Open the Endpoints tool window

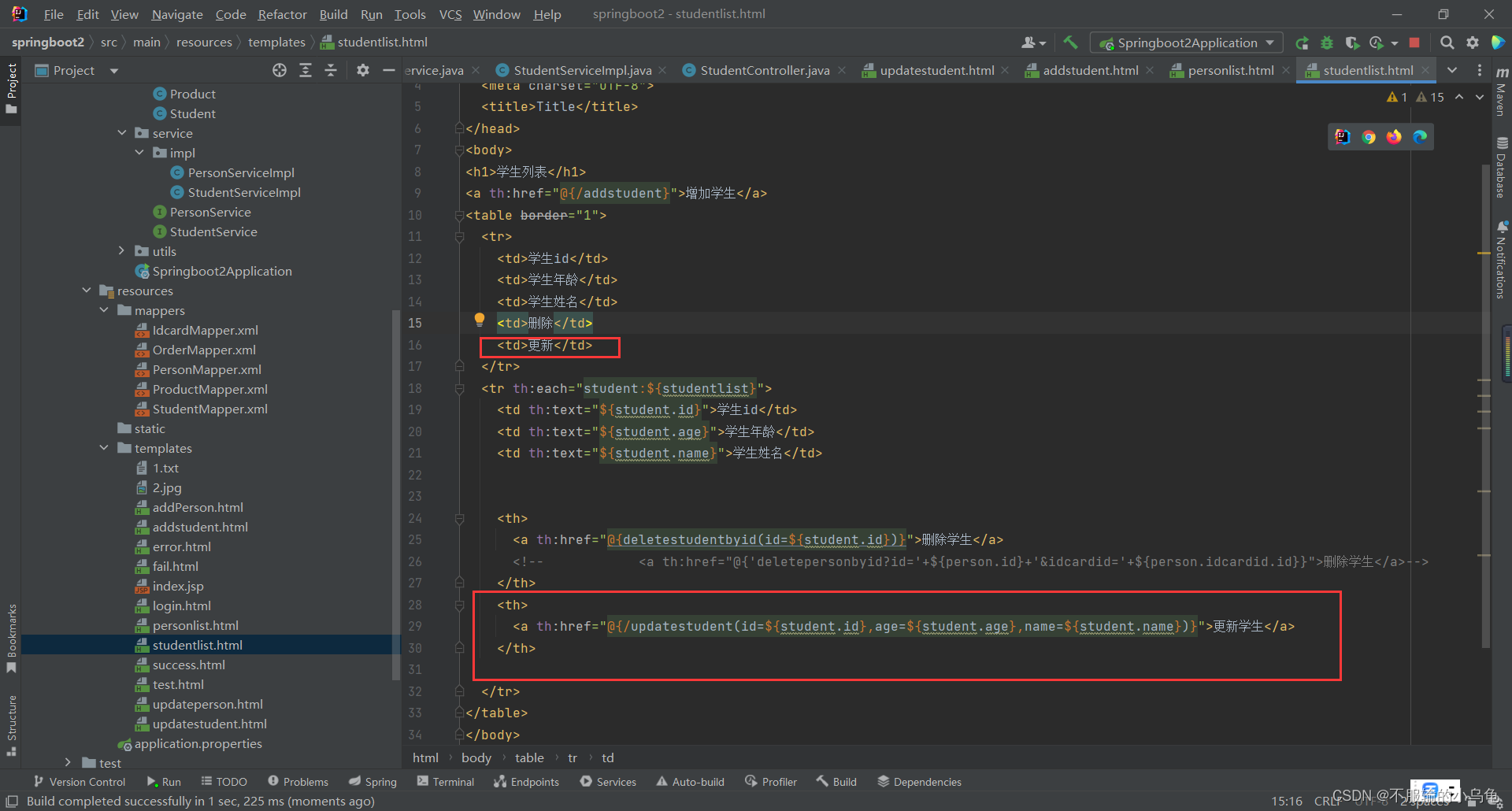click(x=526, y=782)
